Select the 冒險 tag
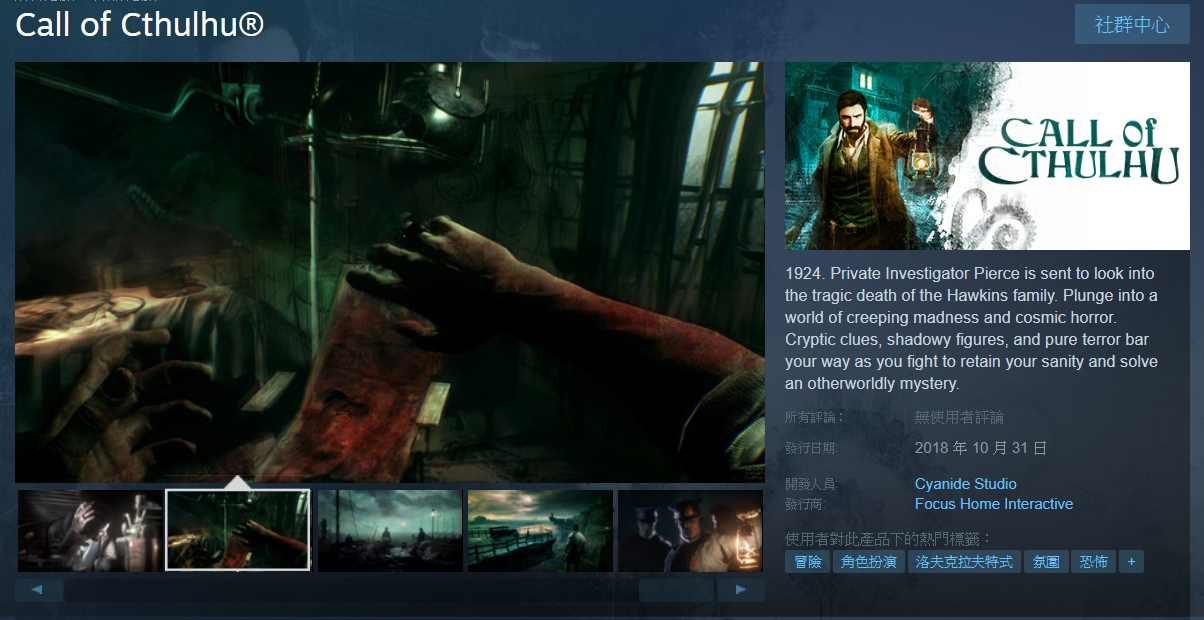Screen dimensions: 1204x620 (x=807, y=562)
